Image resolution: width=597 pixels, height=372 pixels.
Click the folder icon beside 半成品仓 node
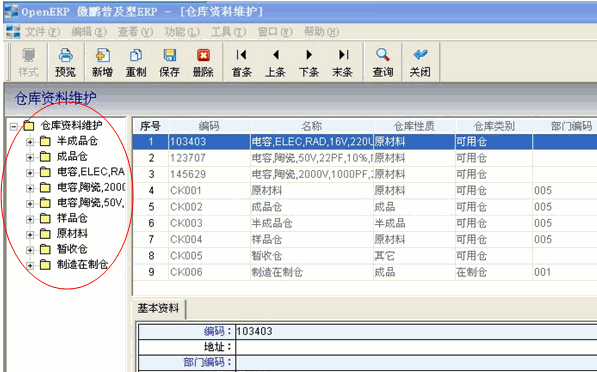[x=45, y=141]
